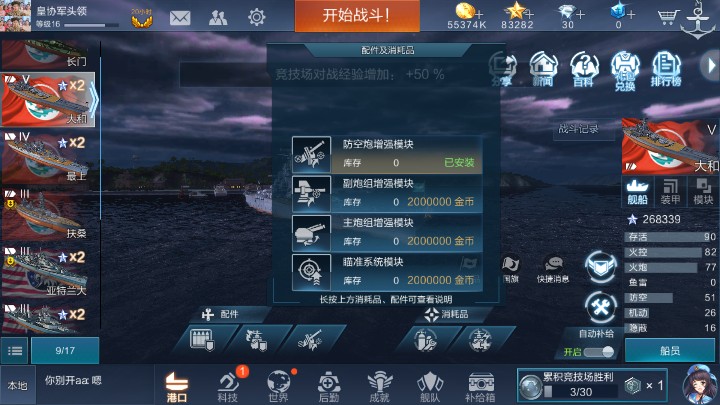Viewport: 720px width, 405px height.
Task: Open the shopping cart store icon
Action: tap(666, 17)
